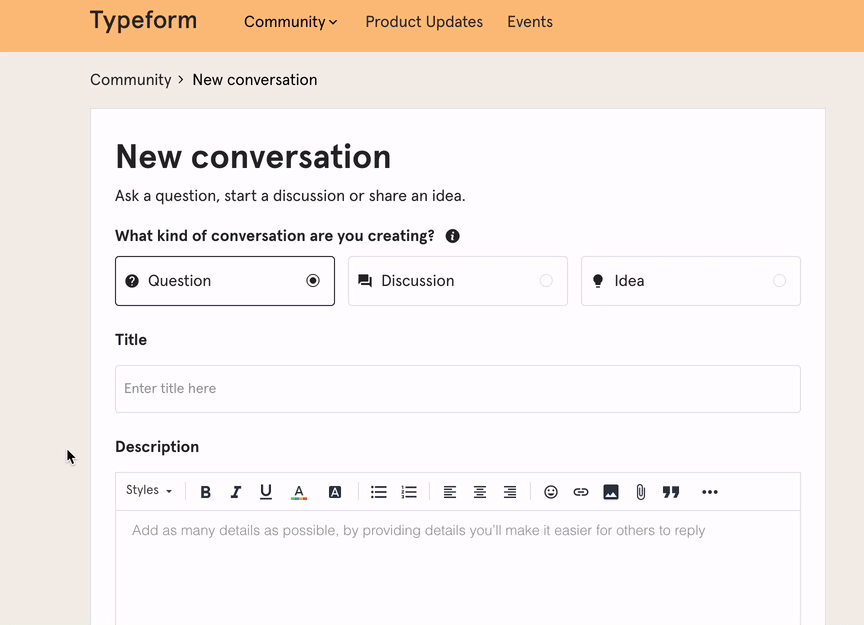The width and height of the screenshot is (864, 625).
Task: Go to Events page
Action: pos(530,22)
